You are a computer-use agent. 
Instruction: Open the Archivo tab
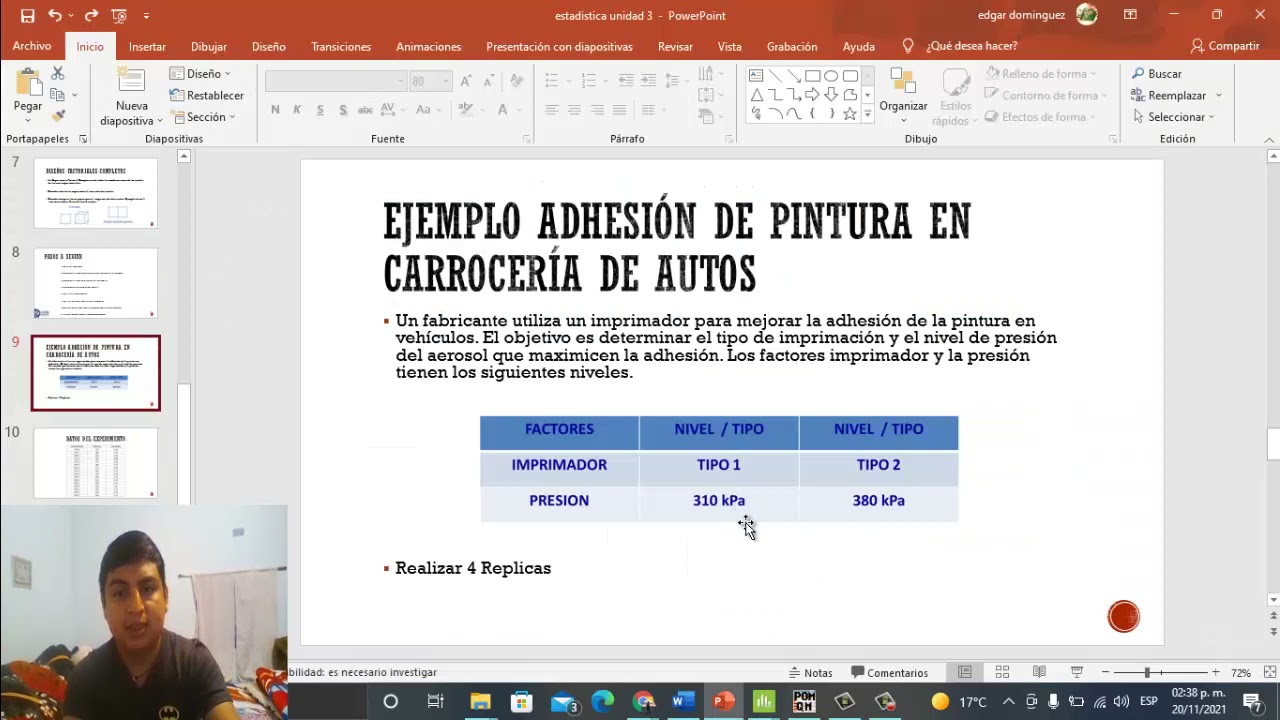tap(32, 46)
